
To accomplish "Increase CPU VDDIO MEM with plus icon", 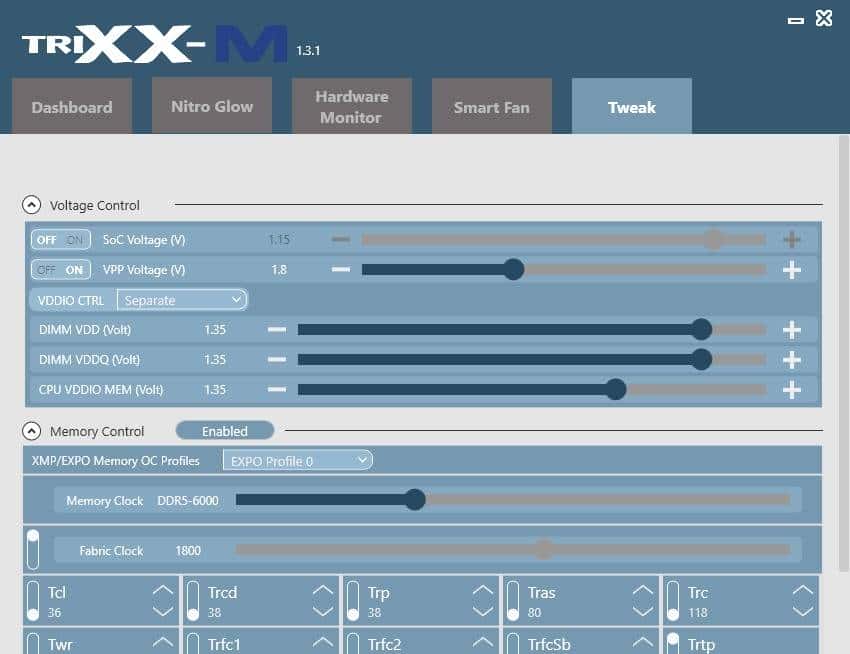I will (x=791, y=390).
